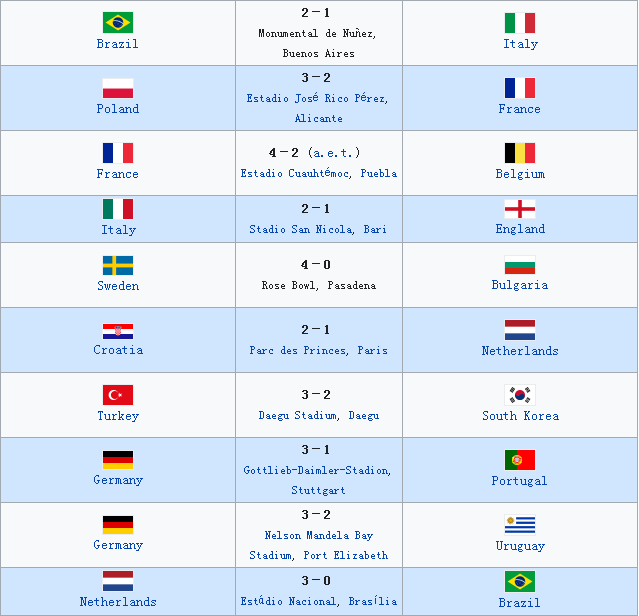
Task: Open the Estadio Cuauhtémoc, Puebla link
Action: 318,173
